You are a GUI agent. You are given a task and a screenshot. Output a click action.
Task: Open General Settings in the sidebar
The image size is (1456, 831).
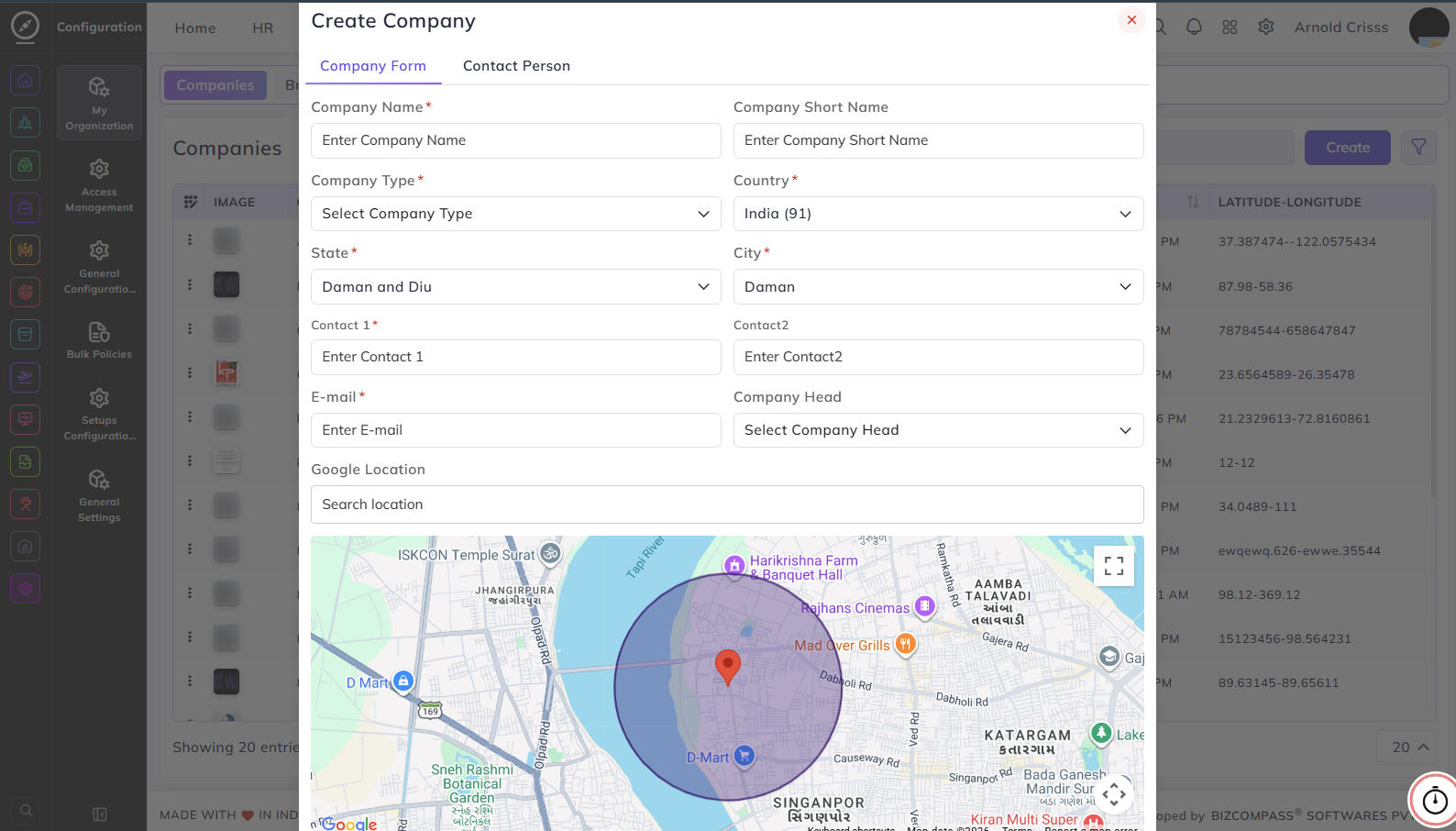pyautogui.click(x=99, y=495)
